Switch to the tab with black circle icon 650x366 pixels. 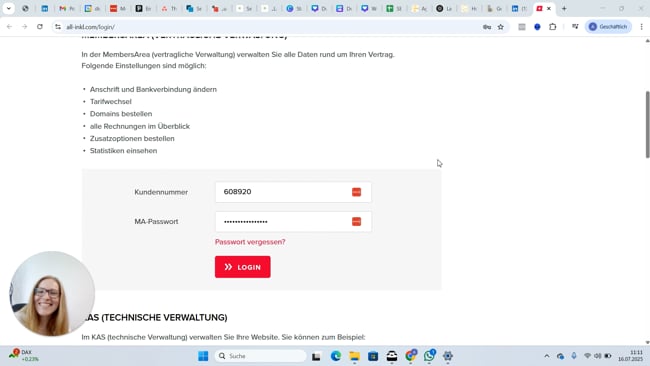(x=444, y=8)
